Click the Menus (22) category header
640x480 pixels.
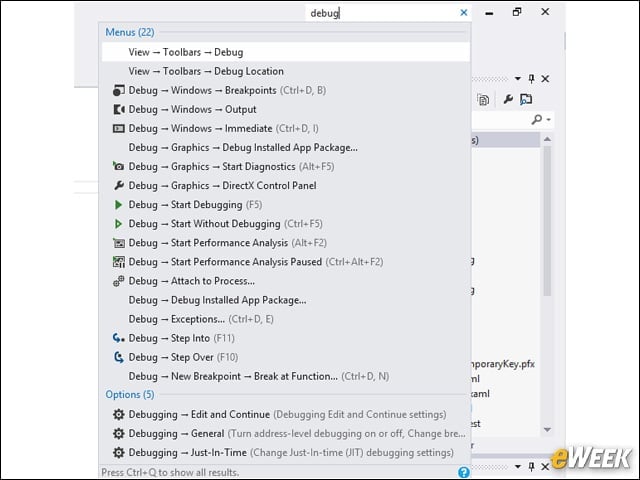coord(130,32)
